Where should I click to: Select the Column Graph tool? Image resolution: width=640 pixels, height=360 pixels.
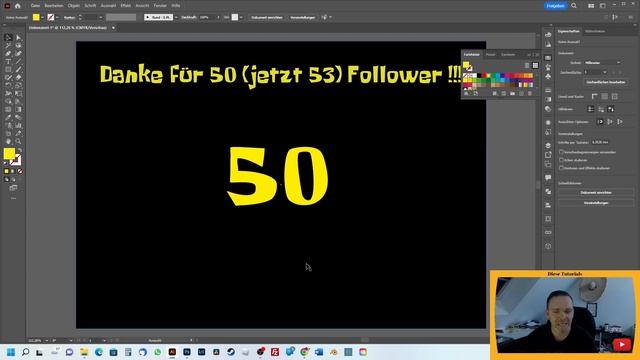click(x=18, y=125)
